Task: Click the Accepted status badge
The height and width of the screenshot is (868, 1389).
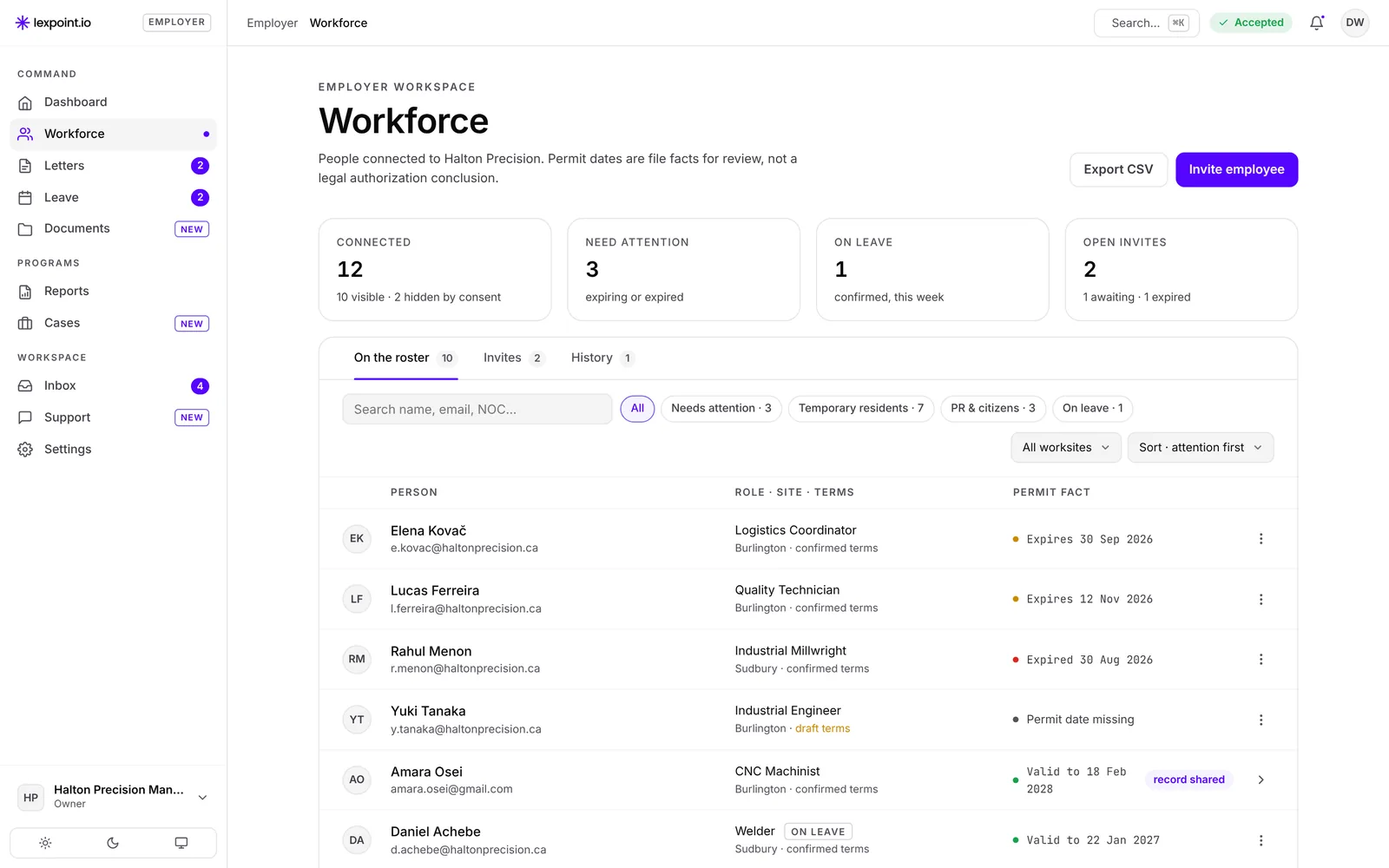Action: (x=1251, y=23)
